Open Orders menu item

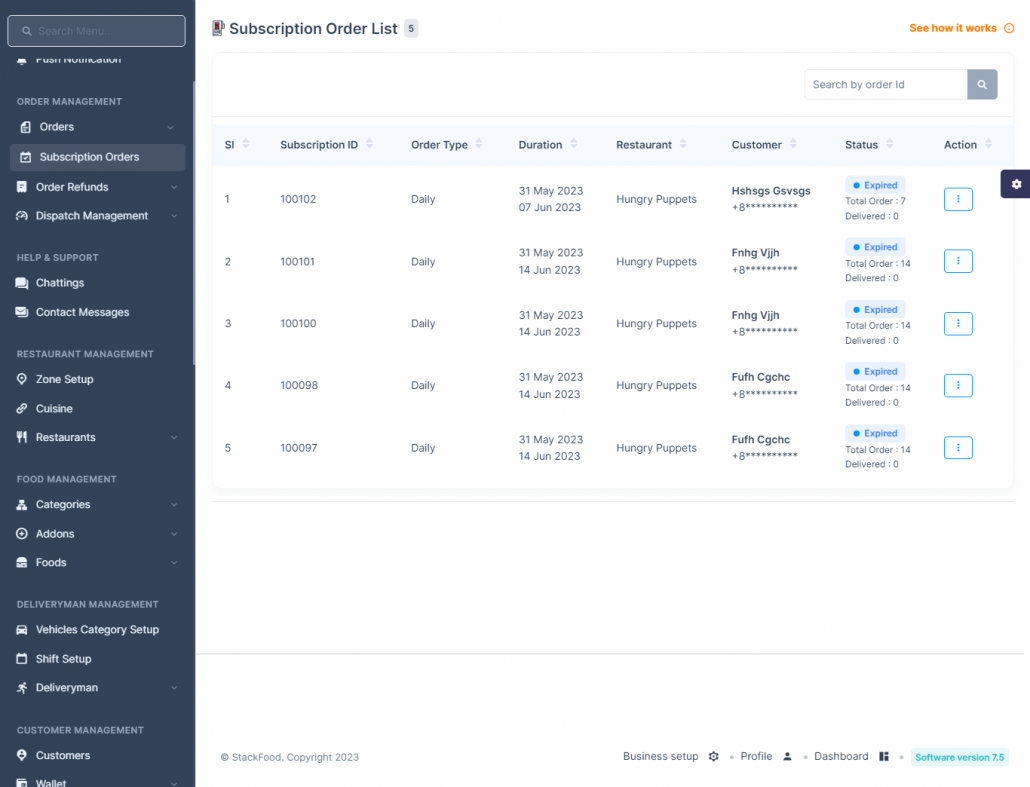coord(97,127)
